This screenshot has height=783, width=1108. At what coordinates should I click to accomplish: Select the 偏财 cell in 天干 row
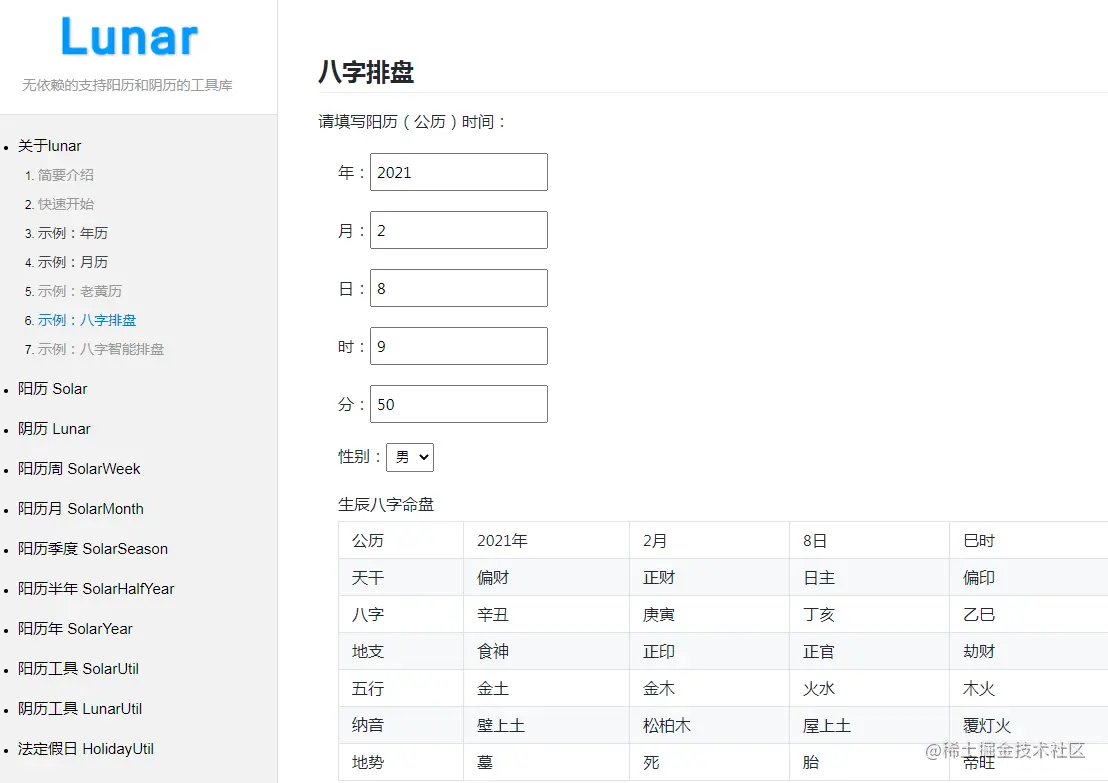546,577
